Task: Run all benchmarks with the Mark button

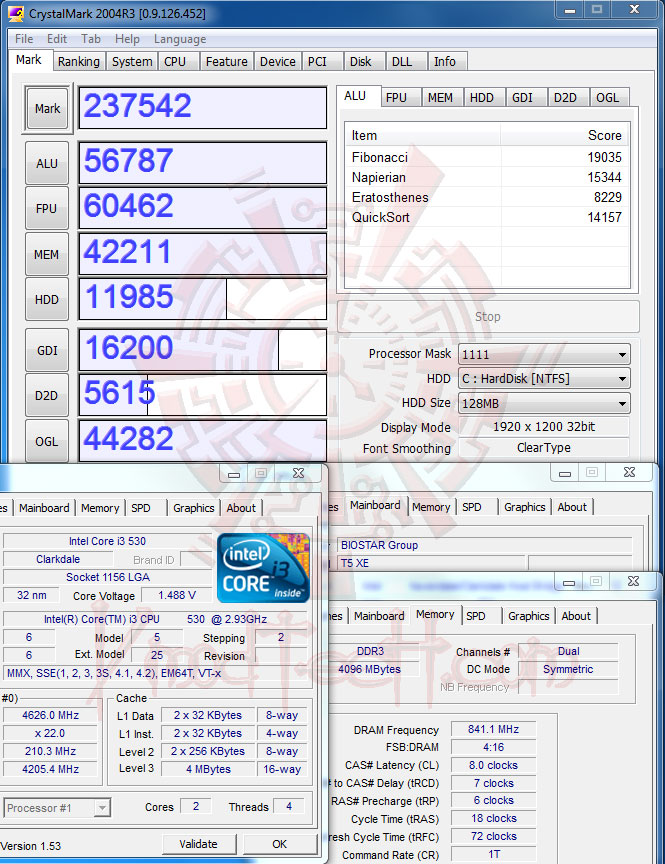Action: tap(47, 109)
